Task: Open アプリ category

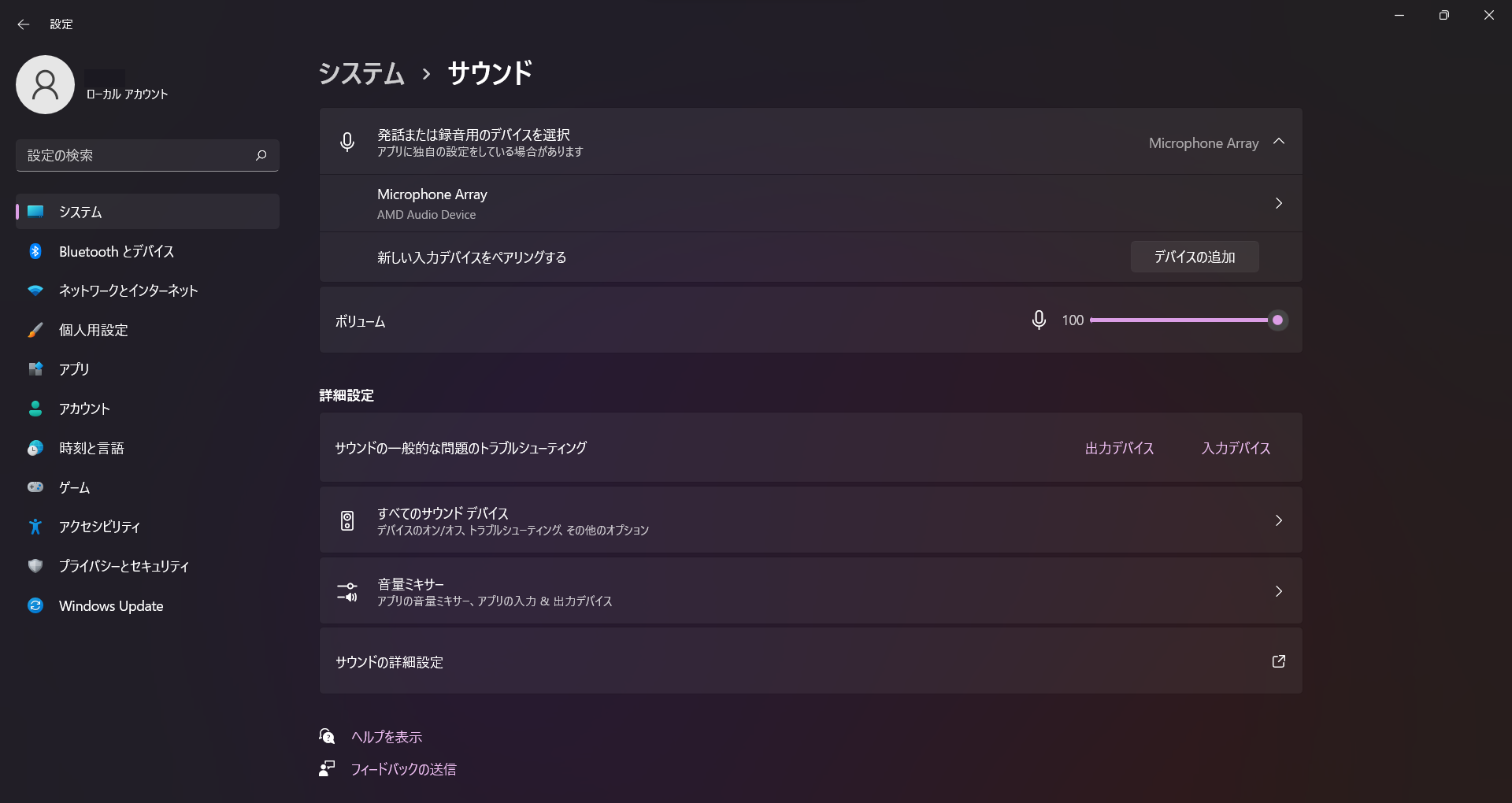Action: pos(147,368)
